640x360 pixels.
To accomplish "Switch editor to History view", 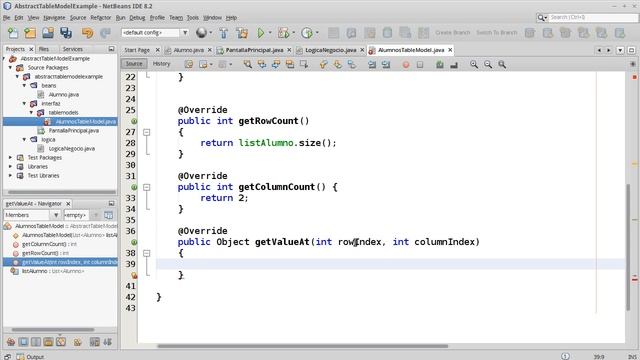I will (161, 64).
